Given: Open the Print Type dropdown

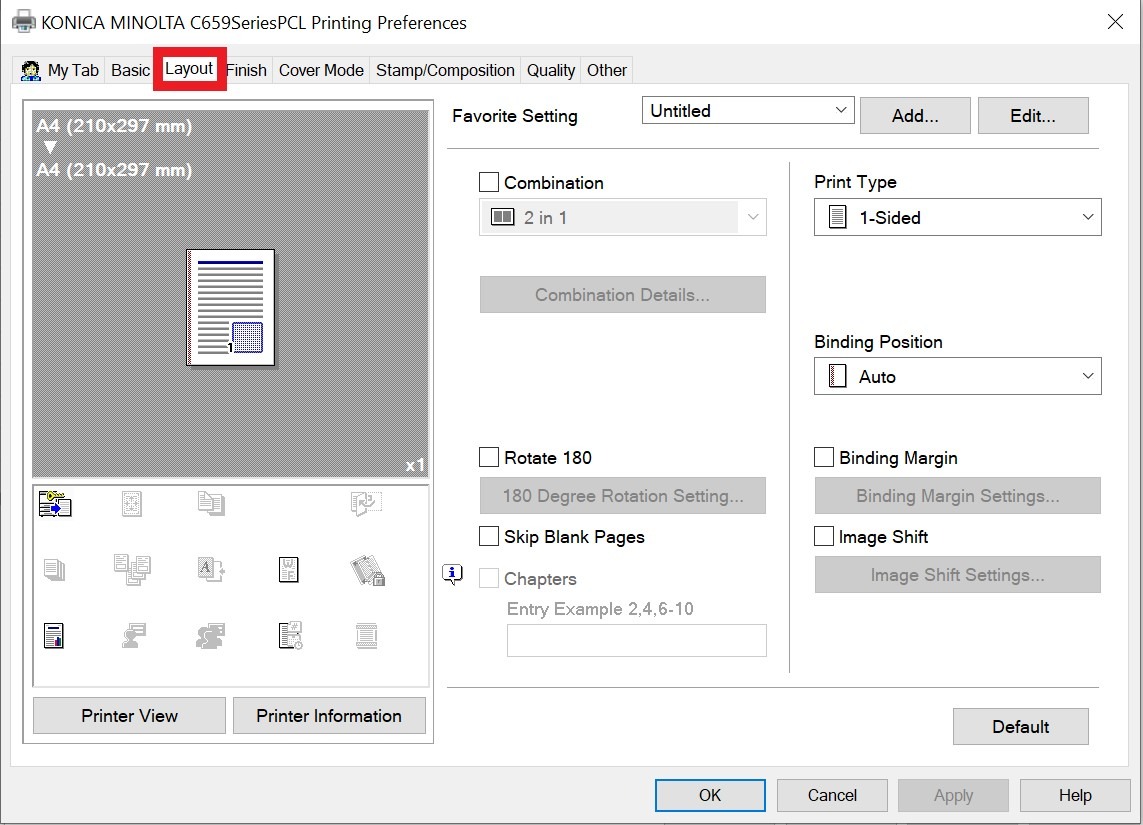Looking at the screenshot, I should 957,218.
